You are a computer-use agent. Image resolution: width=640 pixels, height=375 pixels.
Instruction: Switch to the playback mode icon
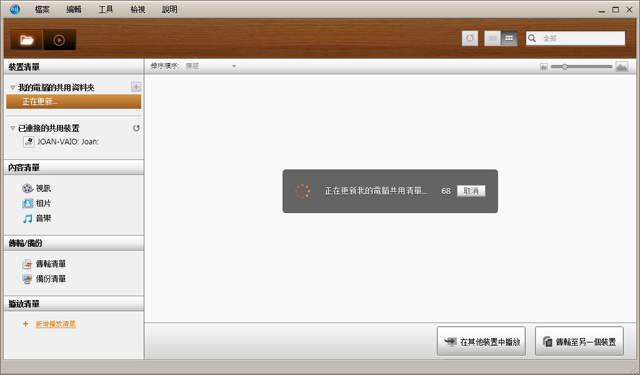[59, 40]
